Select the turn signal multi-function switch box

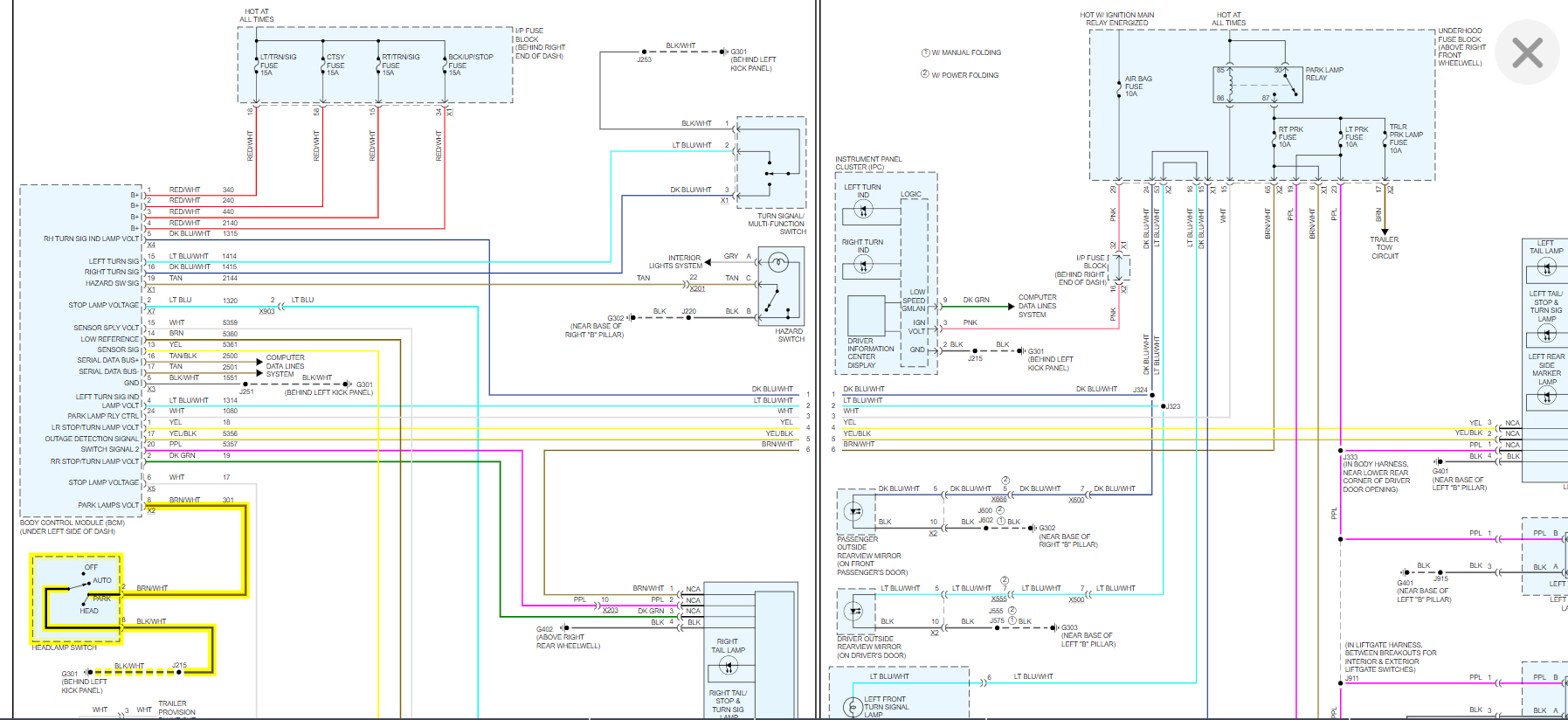click(x=770, y=163)
